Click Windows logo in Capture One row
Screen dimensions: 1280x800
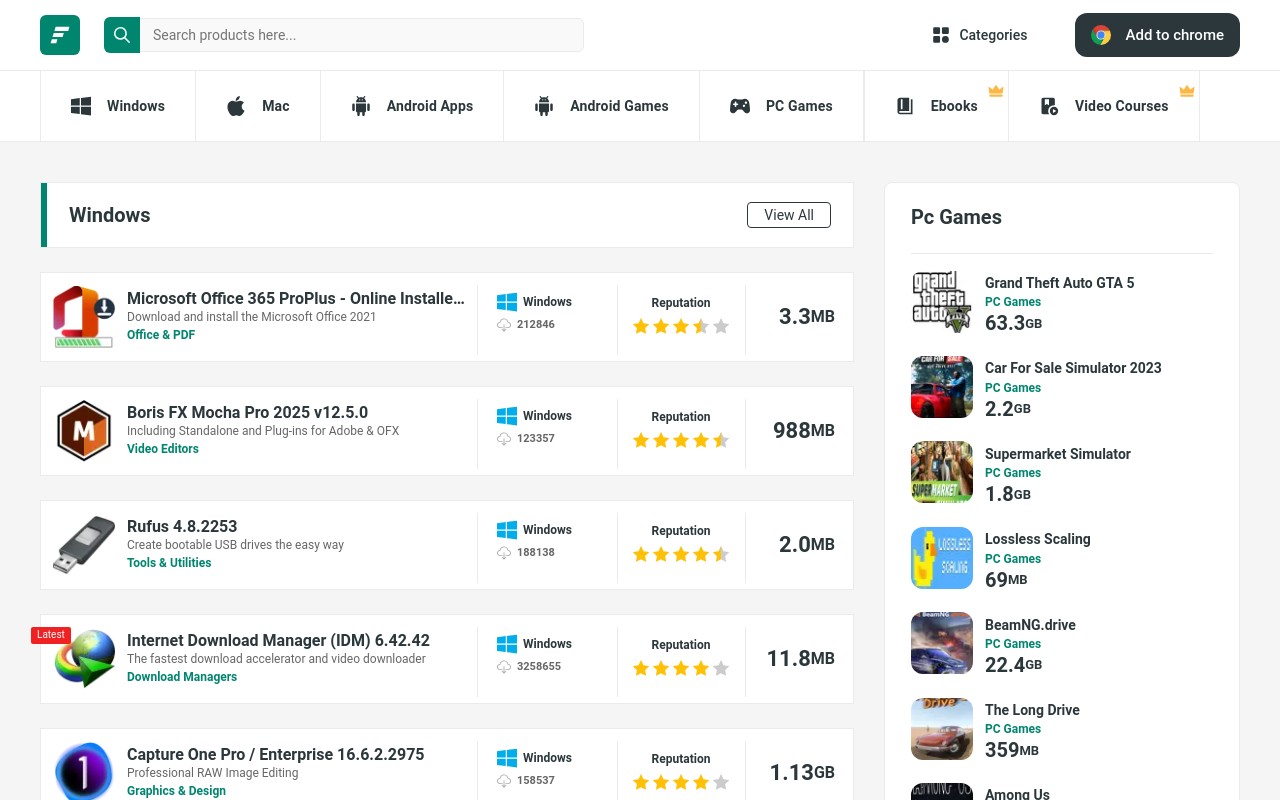[x=507, y=757]
